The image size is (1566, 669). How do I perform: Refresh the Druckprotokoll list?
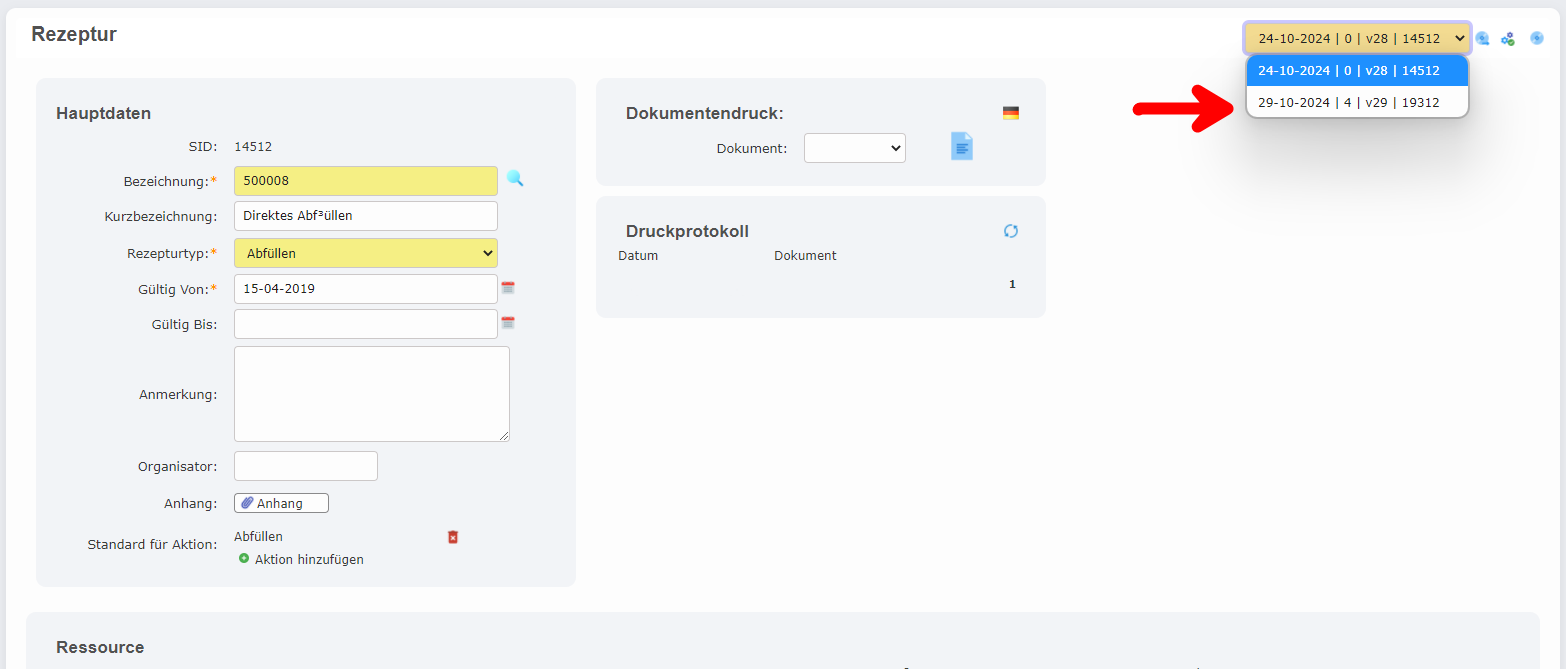click(1011, 230)
